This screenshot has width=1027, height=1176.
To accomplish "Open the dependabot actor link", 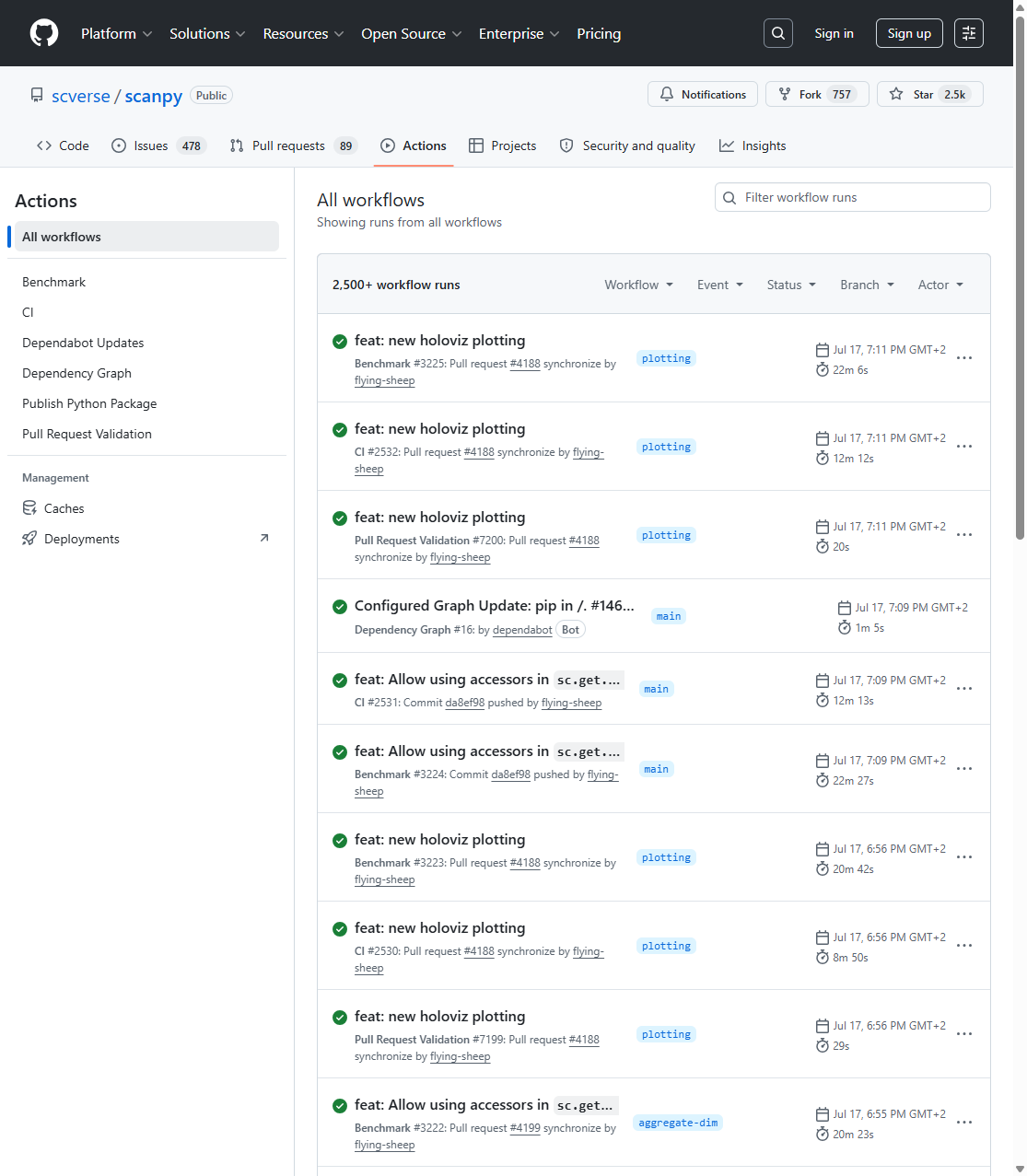I will (x=522, y=630).
